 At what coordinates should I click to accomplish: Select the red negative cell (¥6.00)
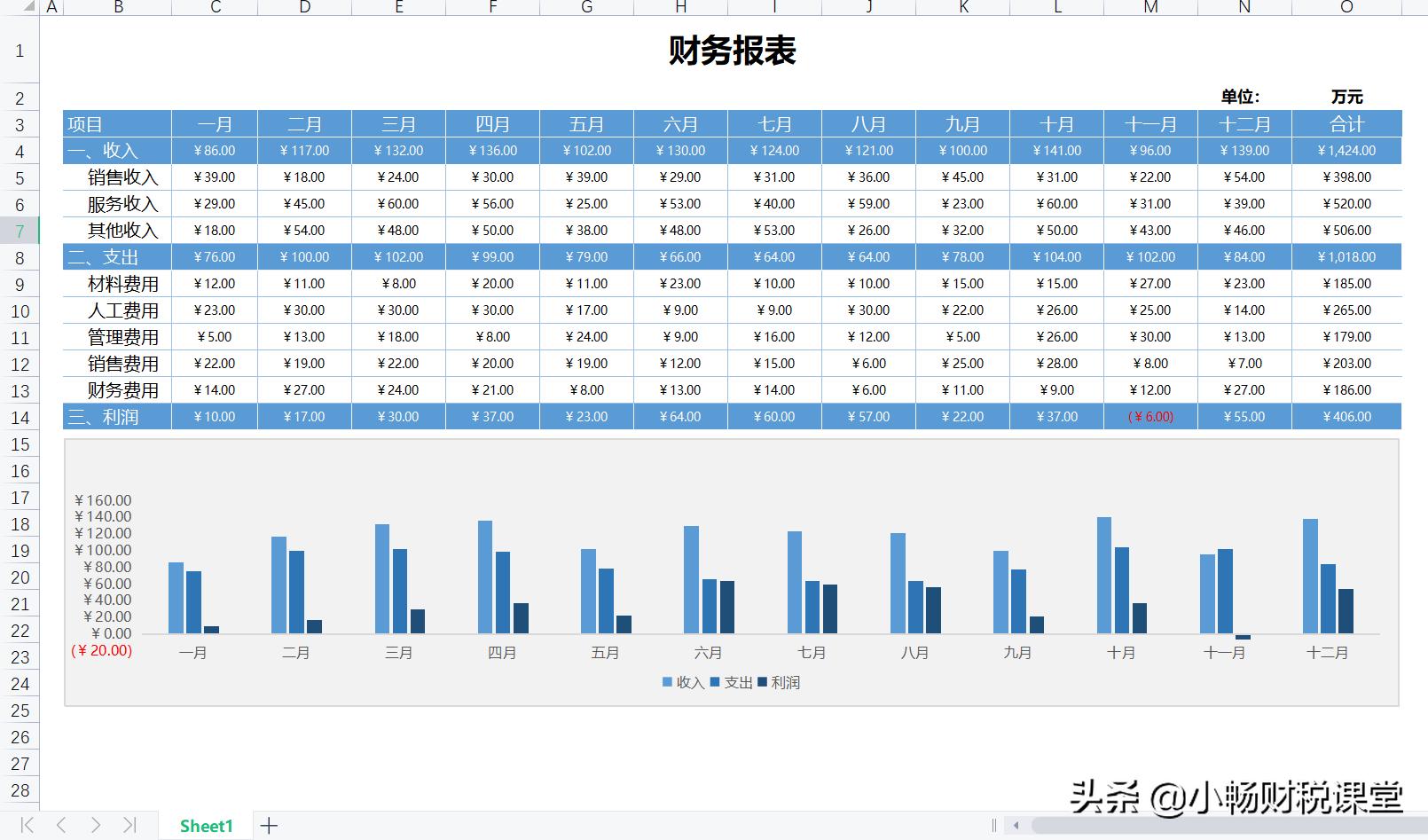click(1150, 416)
